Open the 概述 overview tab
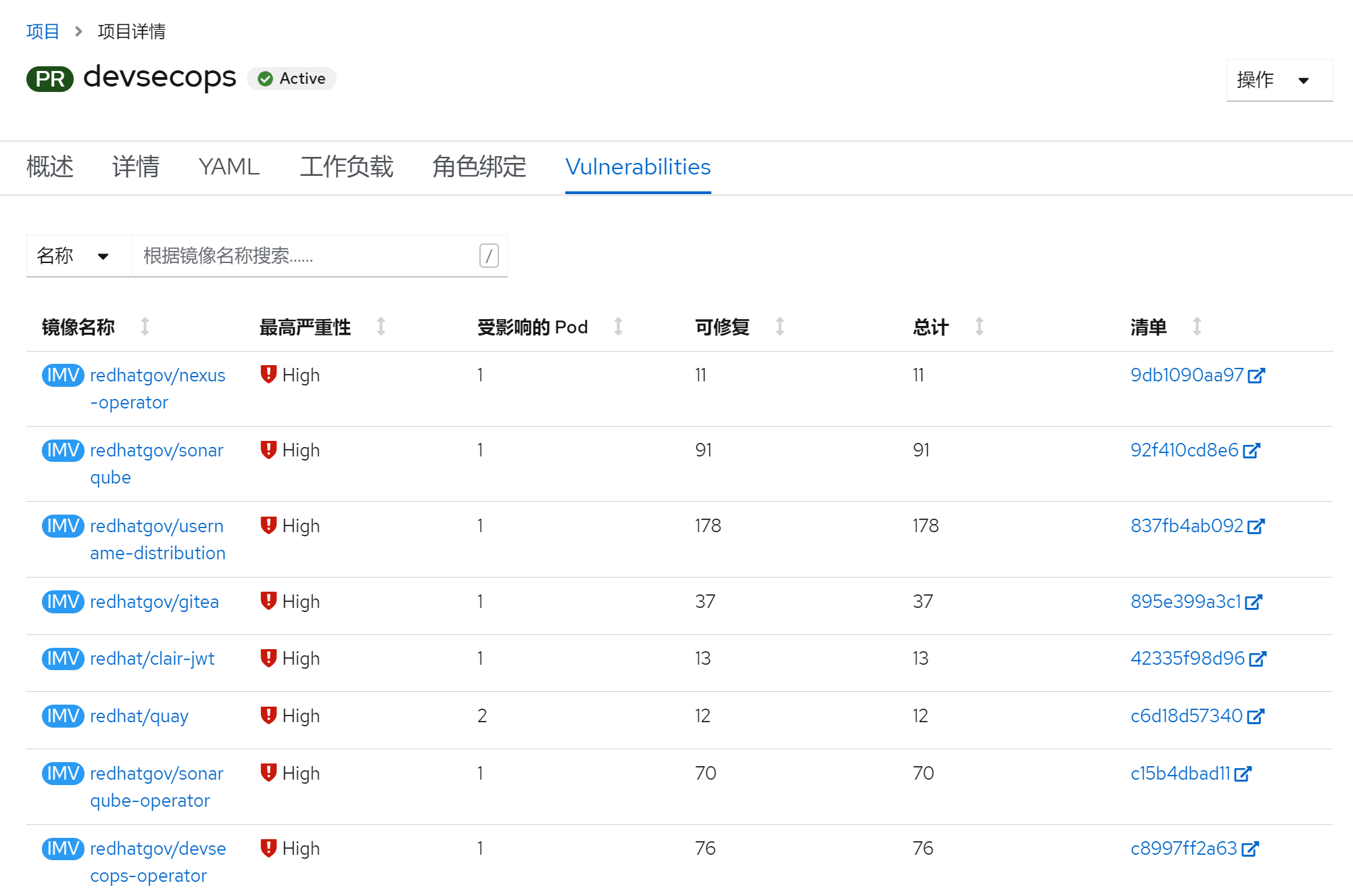 [x=50, y=167]
